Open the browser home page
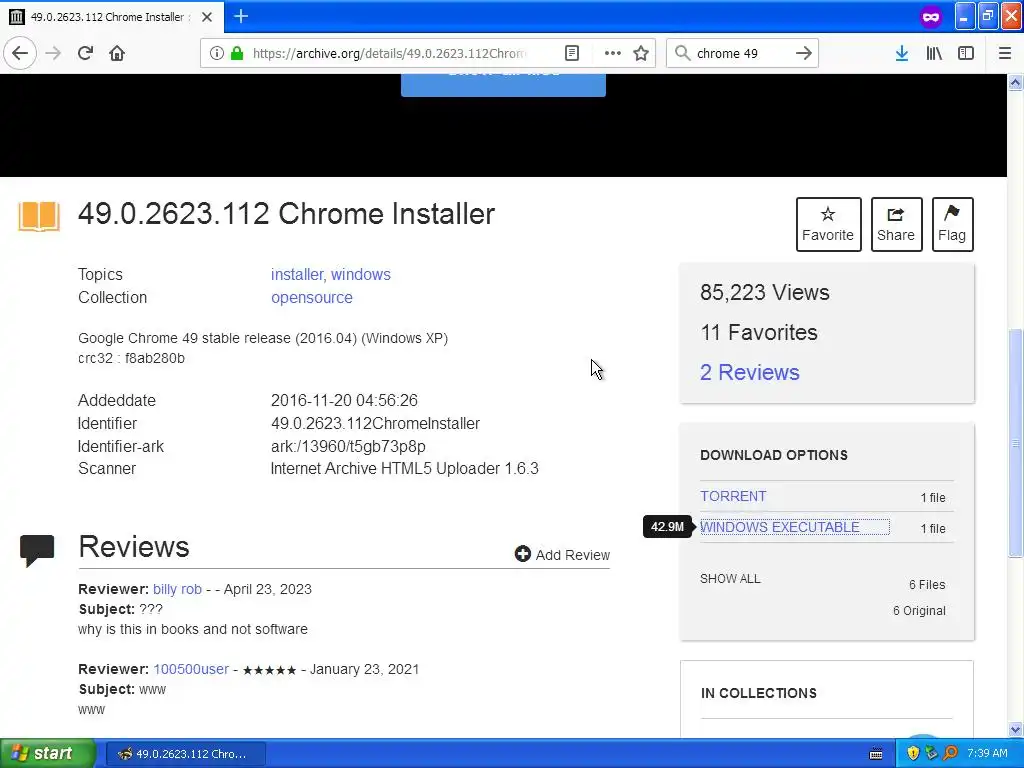 (x=117, y=53)
